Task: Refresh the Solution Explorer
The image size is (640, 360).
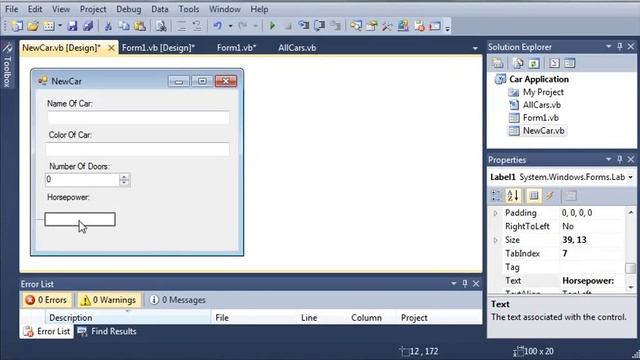Action: [x=533, y=63]
